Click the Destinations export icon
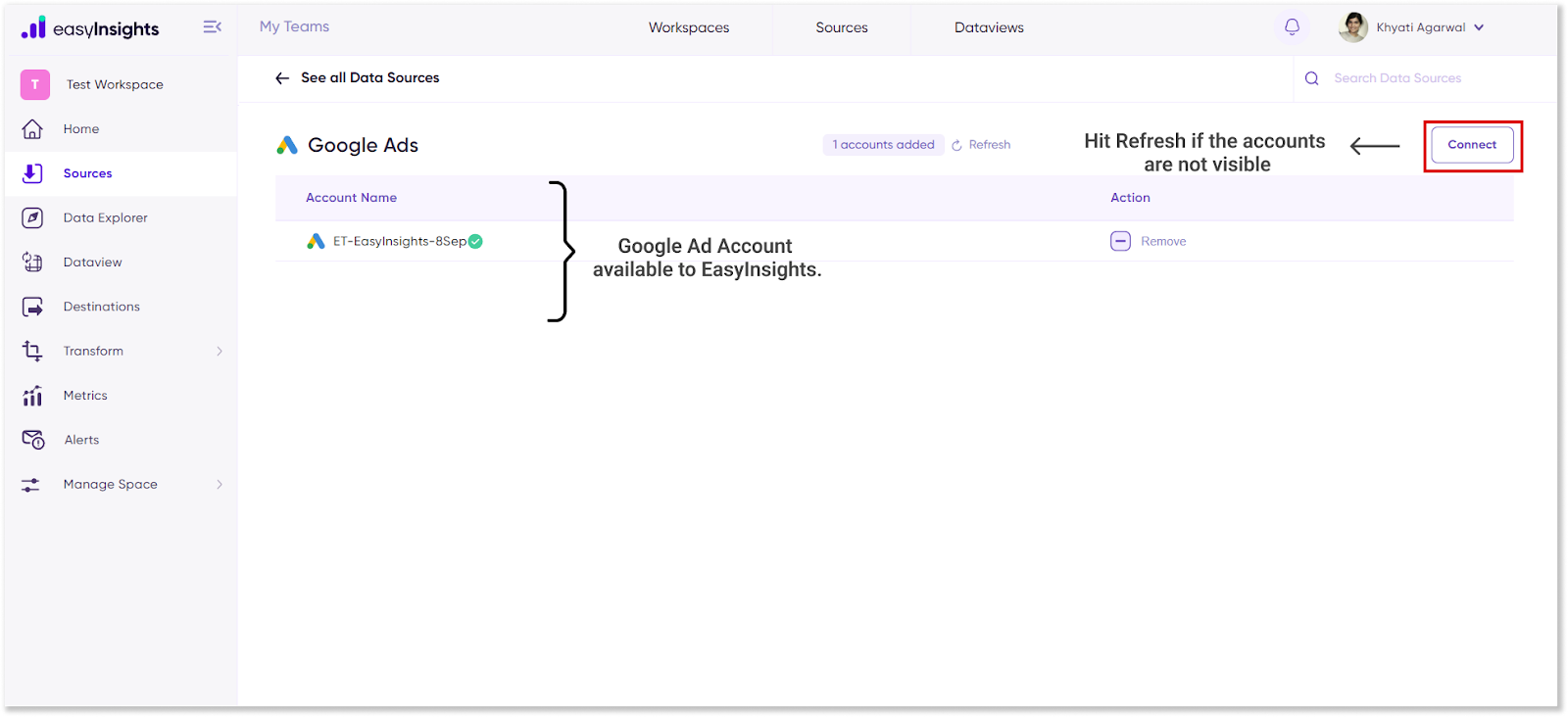 32,307
